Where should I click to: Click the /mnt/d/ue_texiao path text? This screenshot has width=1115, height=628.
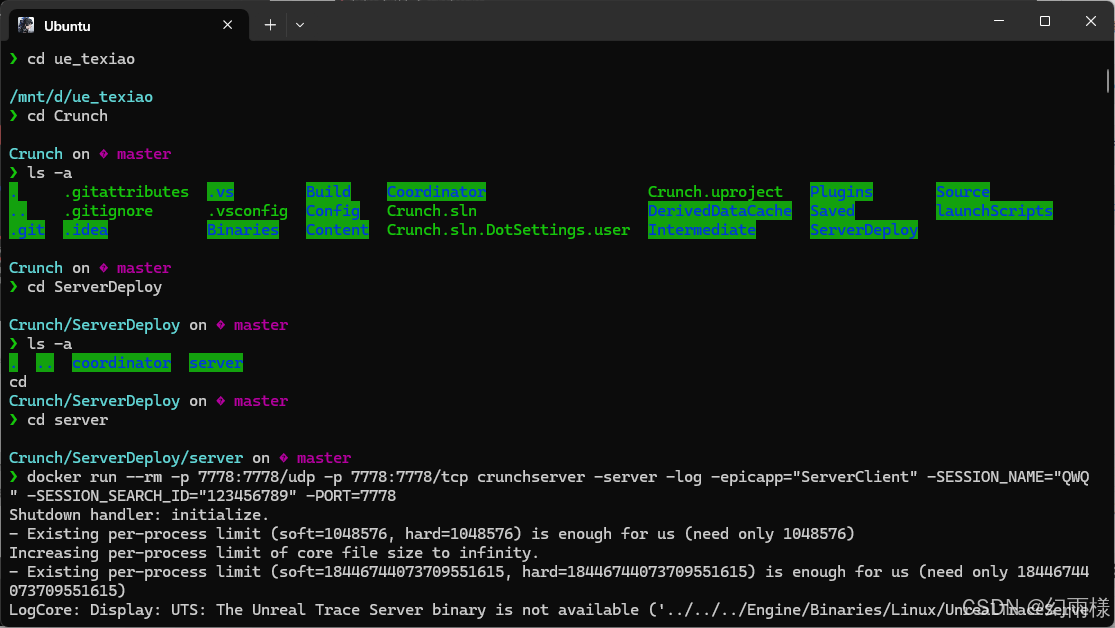[x=81, y=97]
